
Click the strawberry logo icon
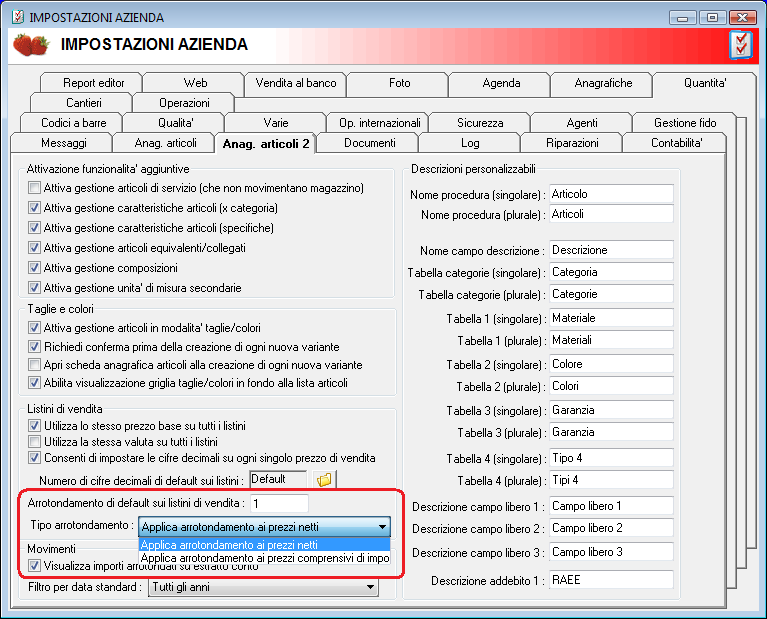(31, 45)
